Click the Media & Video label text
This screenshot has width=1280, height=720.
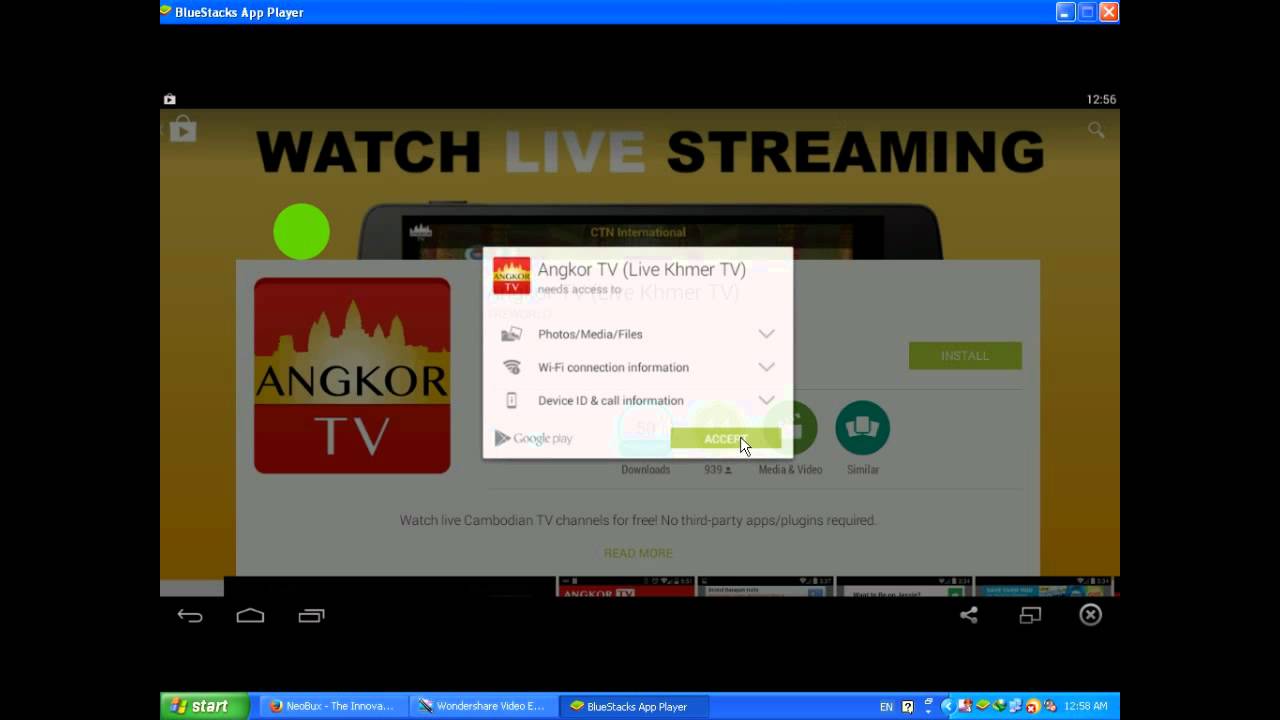coord(790,470)
